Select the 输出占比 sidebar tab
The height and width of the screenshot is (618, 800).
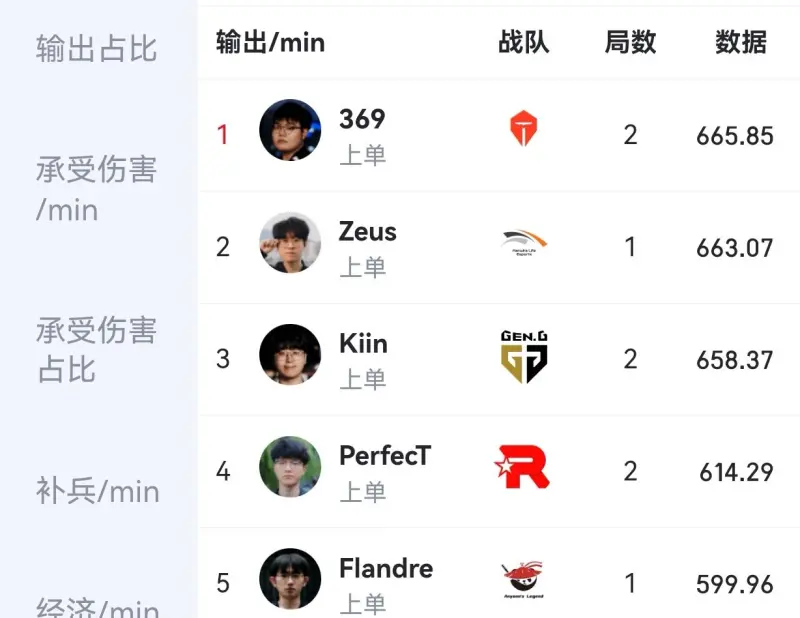point(97,48)
